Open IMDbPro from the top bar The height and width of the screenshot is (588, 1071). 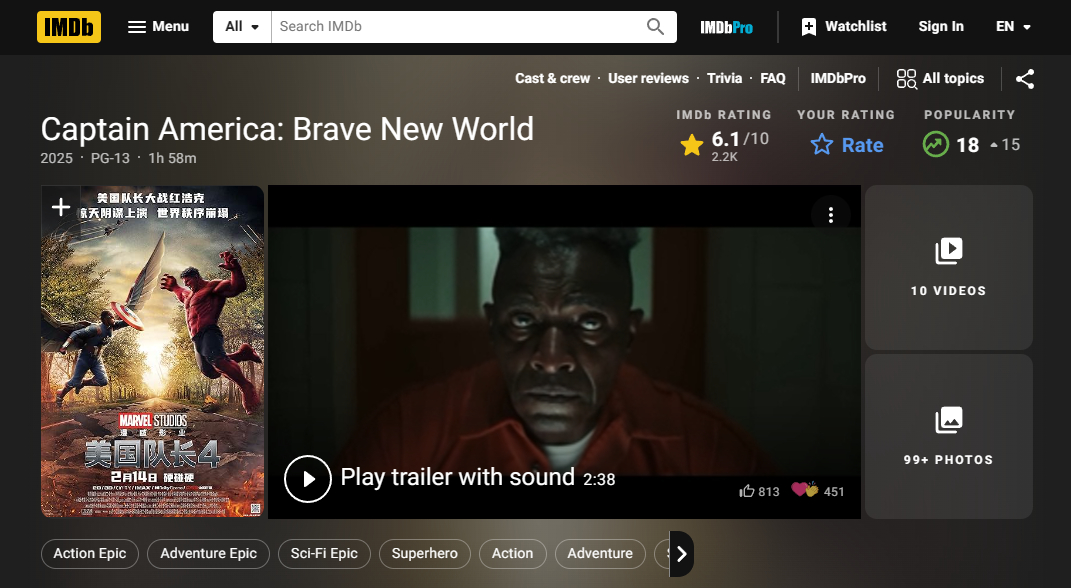tap(726, 27)
